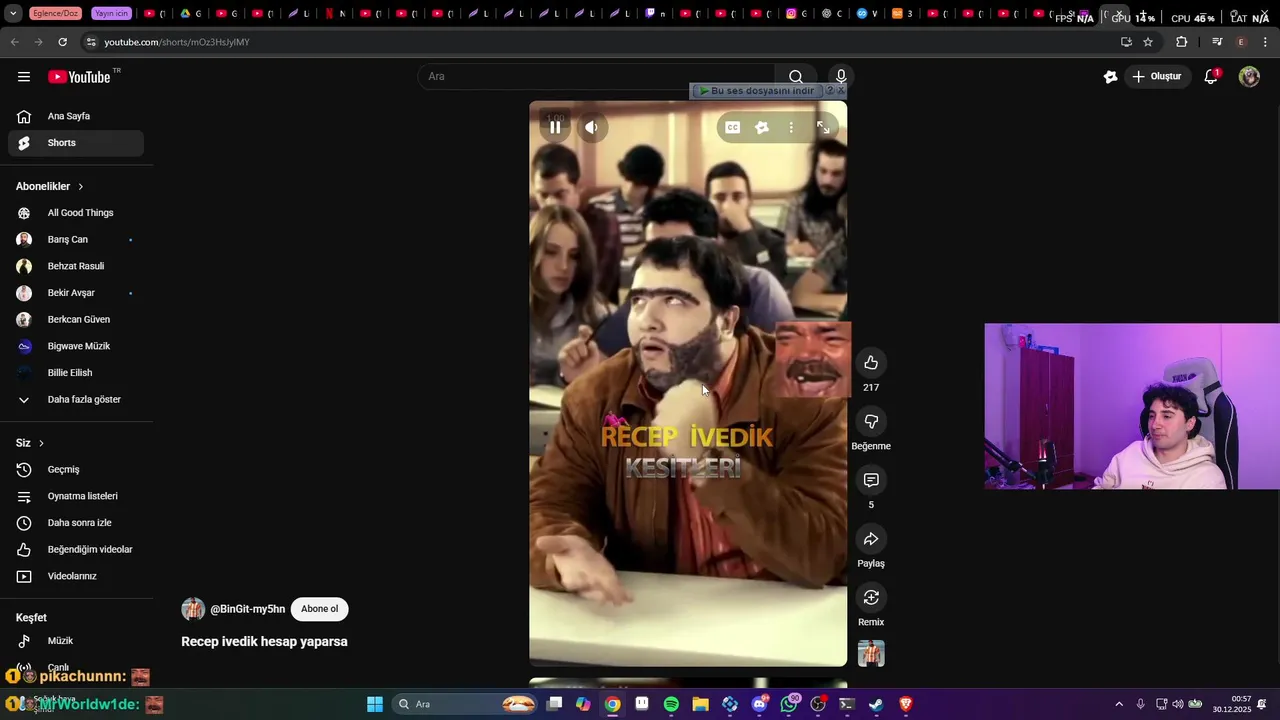Viewport: 1280px width, 720px height.
Task: Open Videolarınız
Action: pos(76,576)
